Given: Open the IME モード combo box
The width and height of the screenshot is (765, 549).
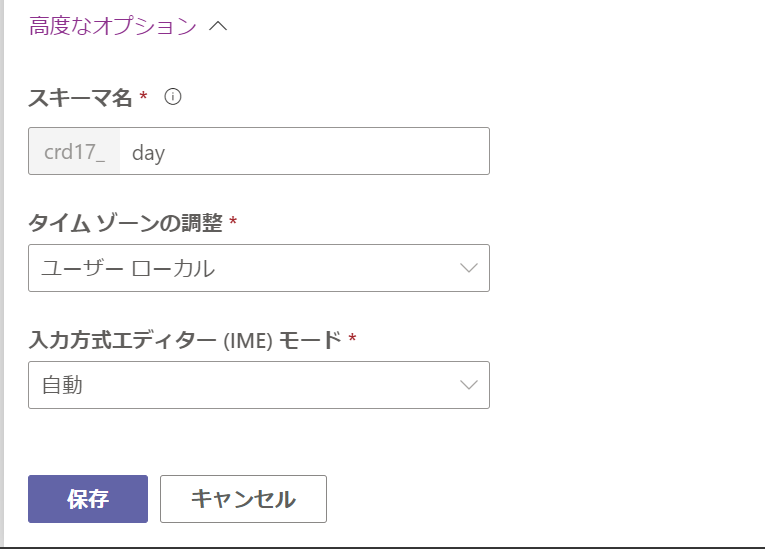Looking at the screenshot, I should tap(258, 385).
